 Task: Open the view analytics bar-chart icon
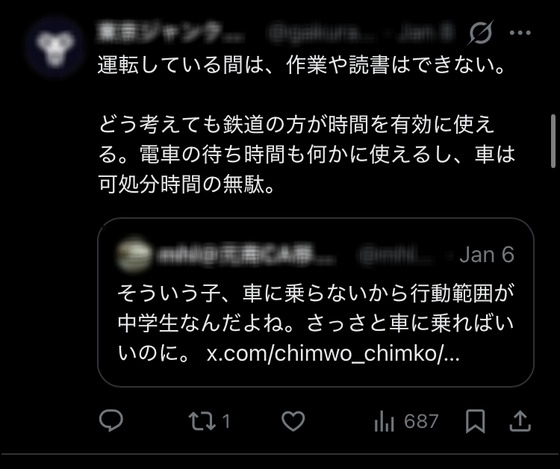[384, 421]
